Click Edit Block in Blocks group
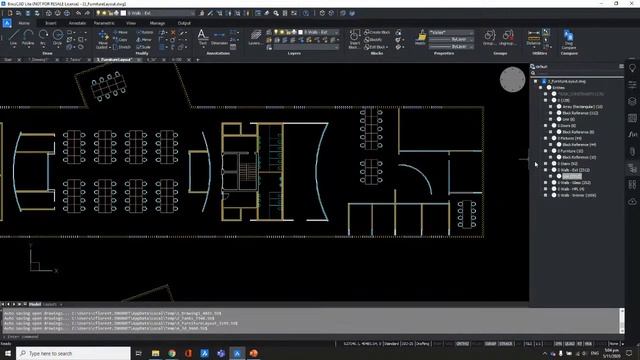 [x=376, y=47]
